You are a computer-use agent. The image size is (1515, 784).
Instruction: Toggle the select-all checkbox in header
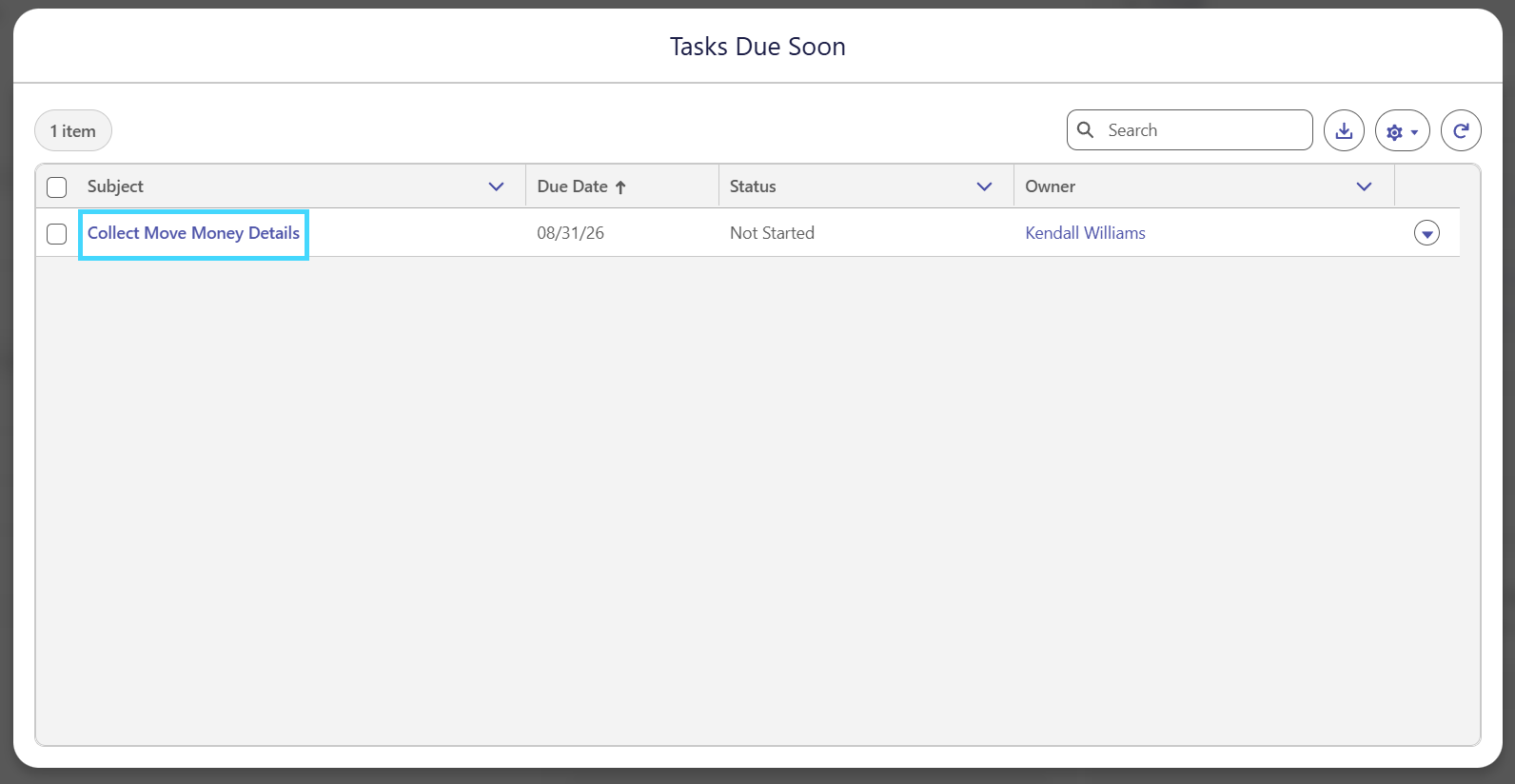point(57,187)
